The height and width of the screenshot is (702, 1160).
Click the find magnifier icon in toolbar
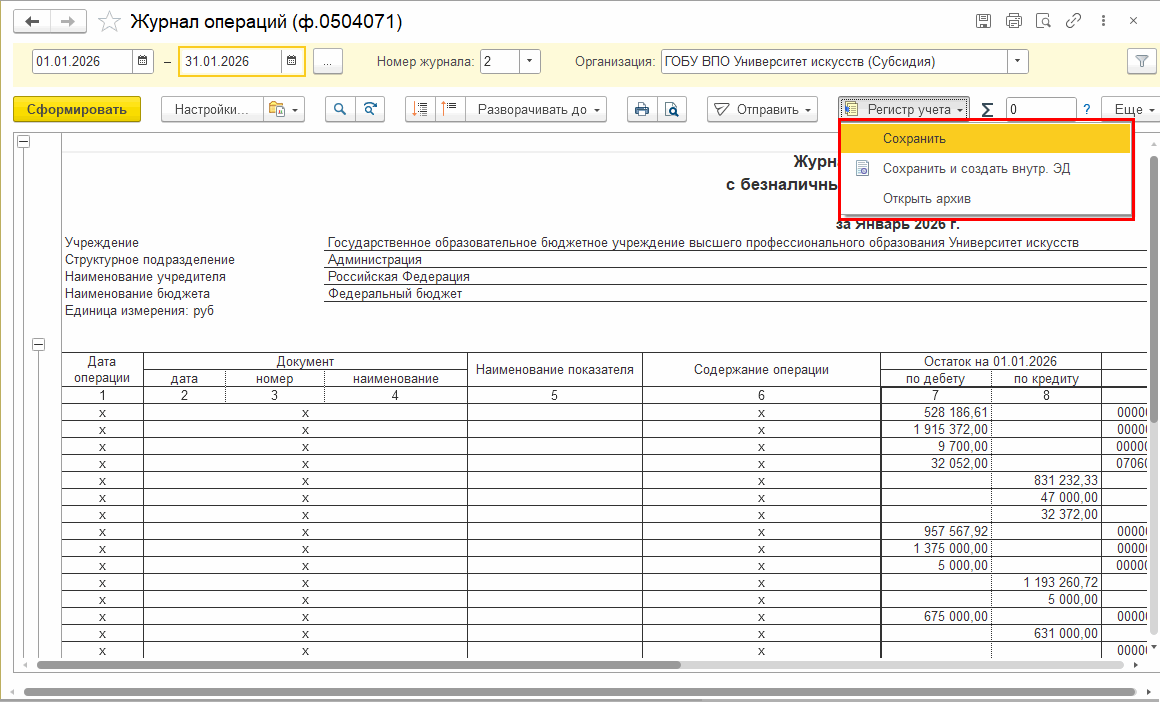[x=341, y=109]
